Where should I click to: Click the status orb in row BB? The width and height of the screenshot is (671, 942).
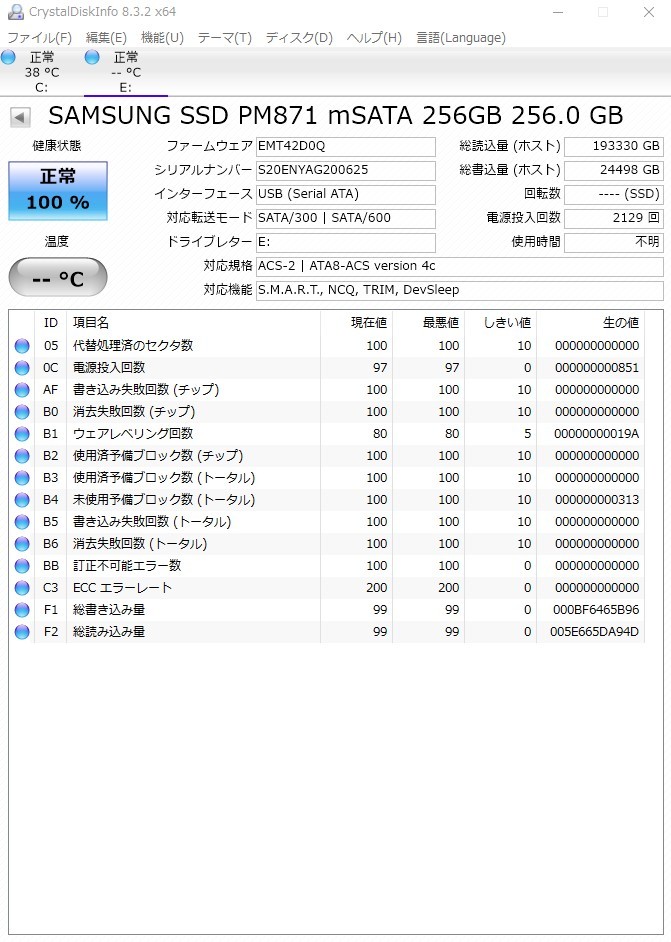click(x=22, y=566)
